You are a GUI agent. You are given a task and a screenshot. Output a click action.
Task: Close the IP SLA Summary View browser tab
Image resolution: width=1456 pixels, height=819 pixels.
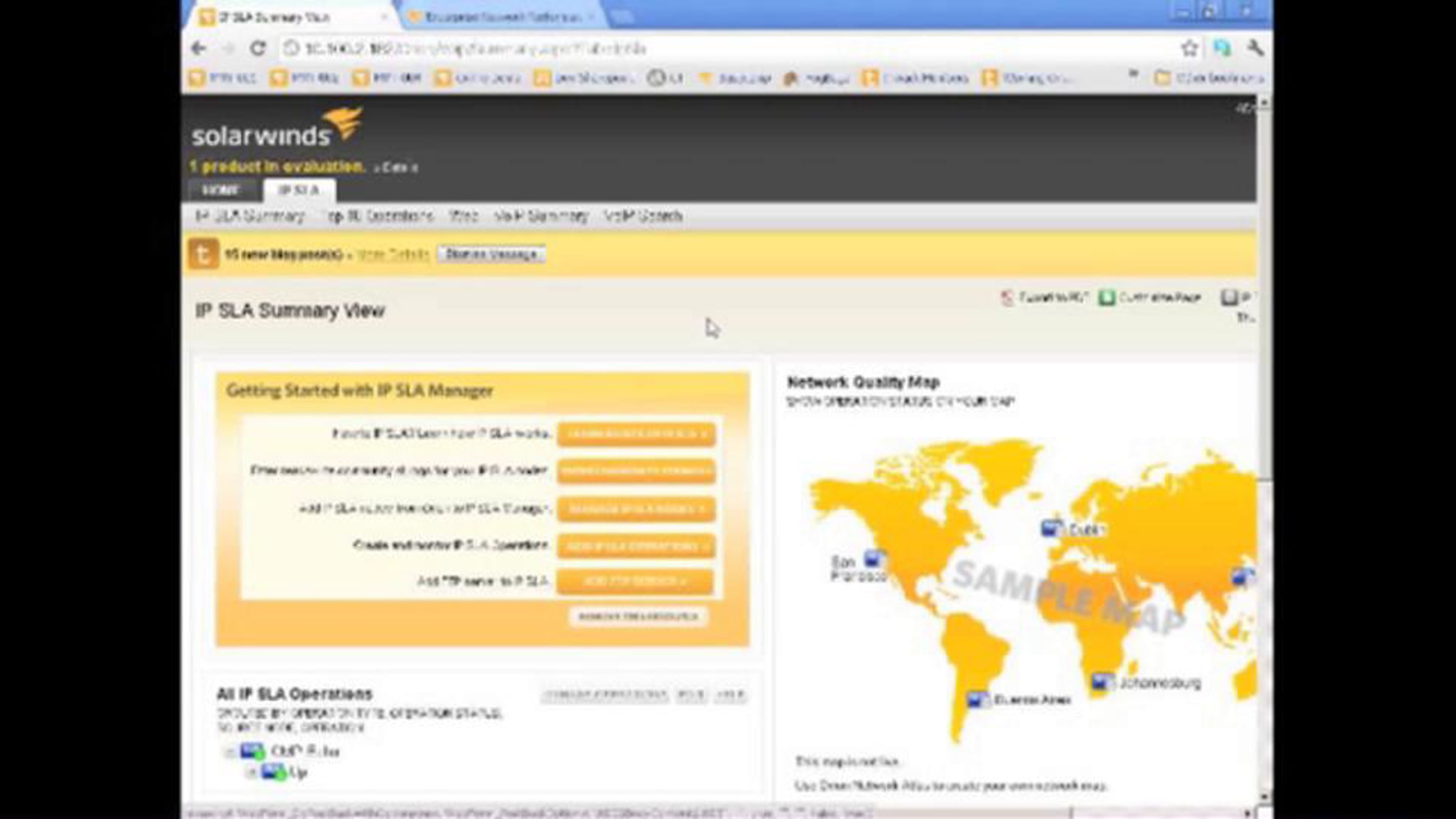[383, 17]
